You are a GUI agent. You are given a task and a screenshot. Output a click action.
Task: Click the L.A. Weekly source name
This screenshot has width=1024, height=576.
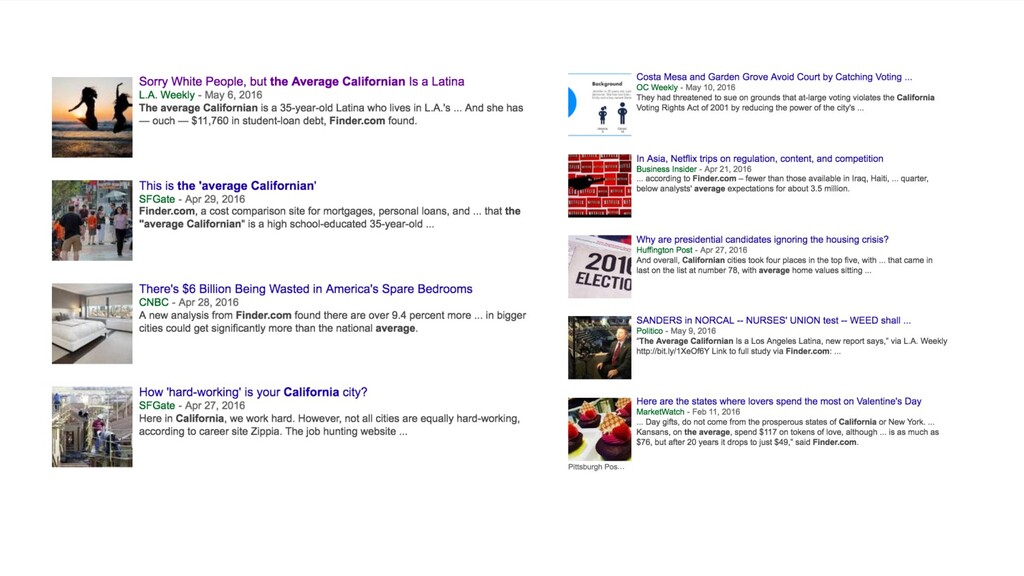(x=167, y=95)
